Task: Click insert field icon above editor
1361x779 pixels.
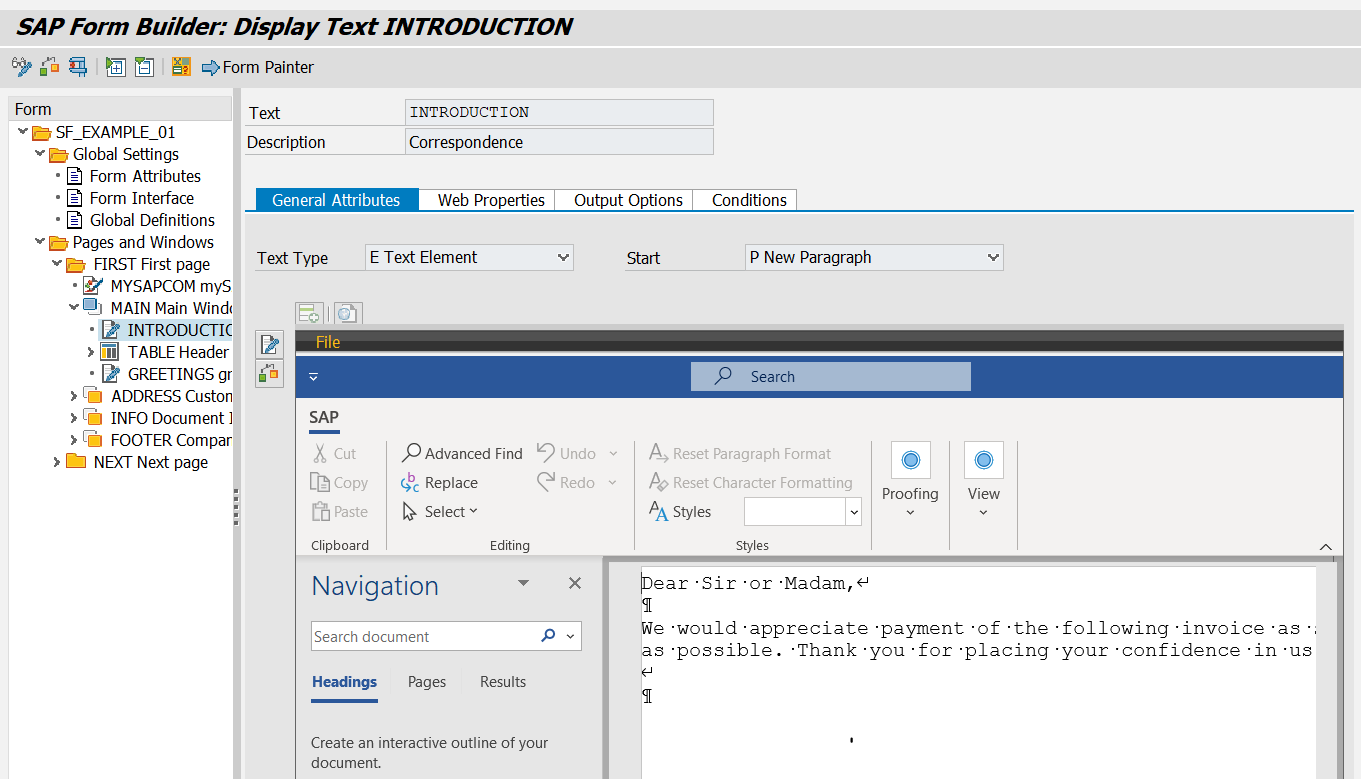Action: click(309, 313)
